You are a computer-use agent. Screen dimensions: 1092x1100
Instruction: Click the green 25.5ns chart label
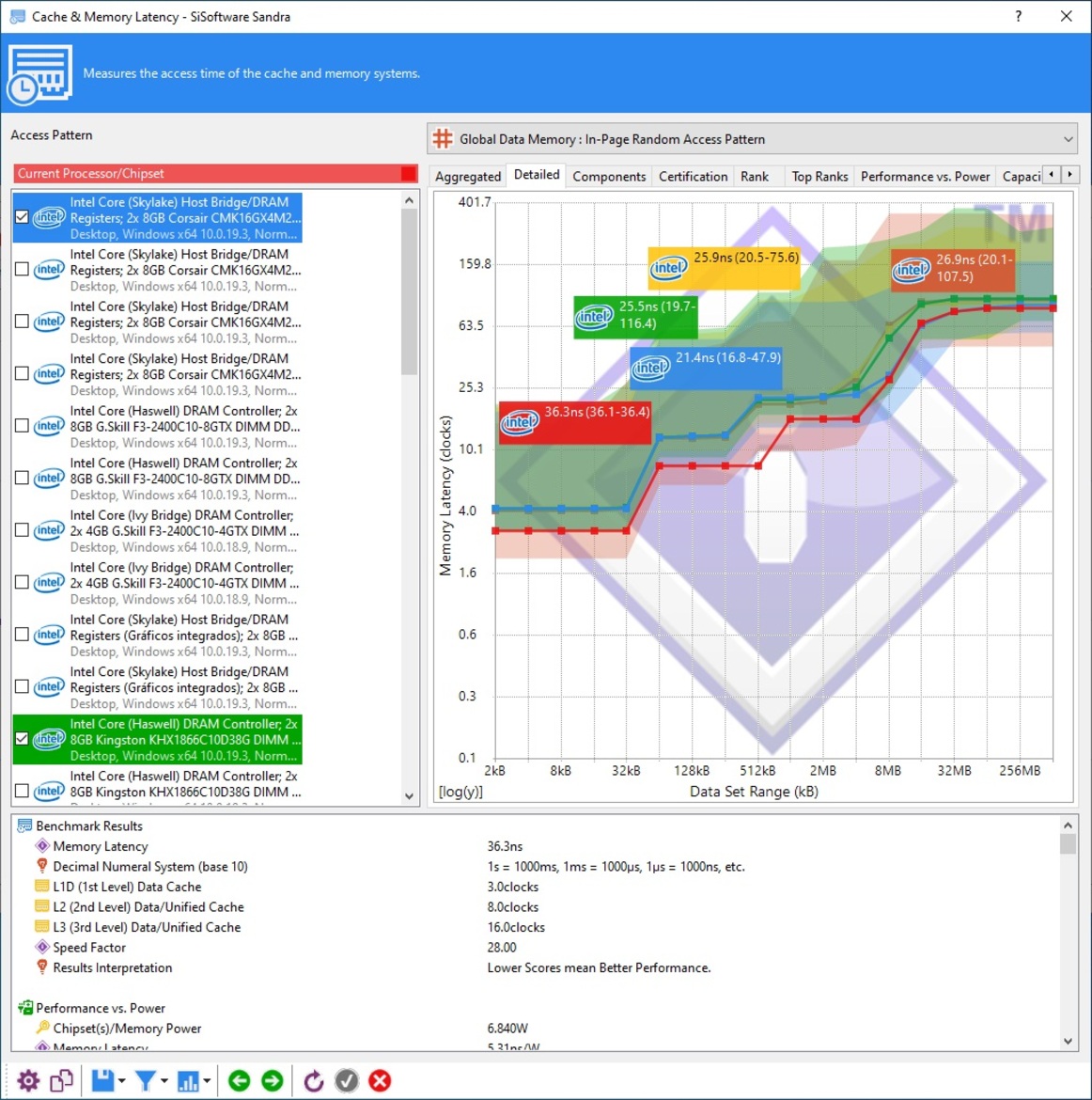pyautogui.click(x=635, y=317)
